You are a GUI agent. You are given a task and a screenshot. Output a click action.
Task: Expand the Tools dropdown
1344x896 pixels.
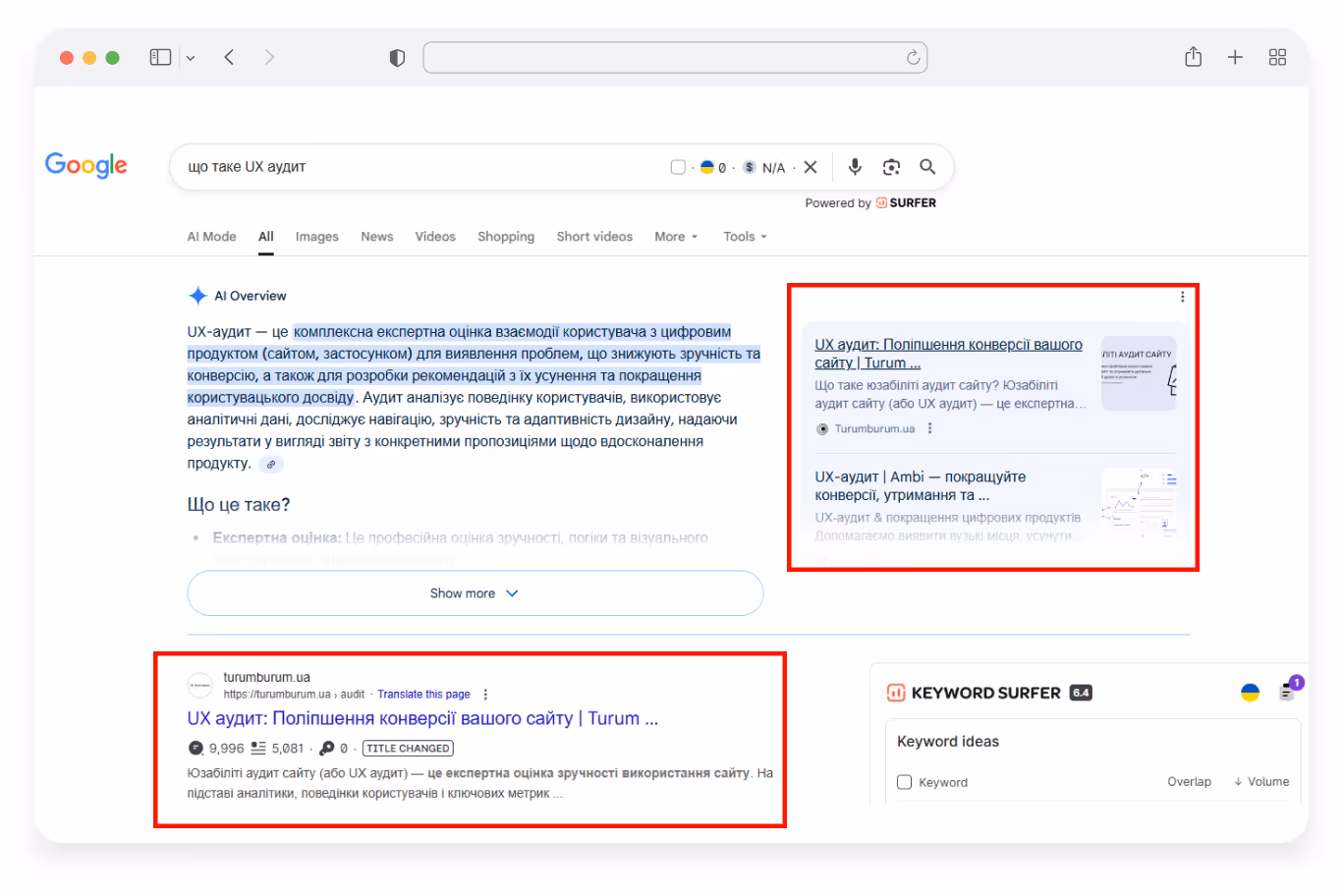745,237
